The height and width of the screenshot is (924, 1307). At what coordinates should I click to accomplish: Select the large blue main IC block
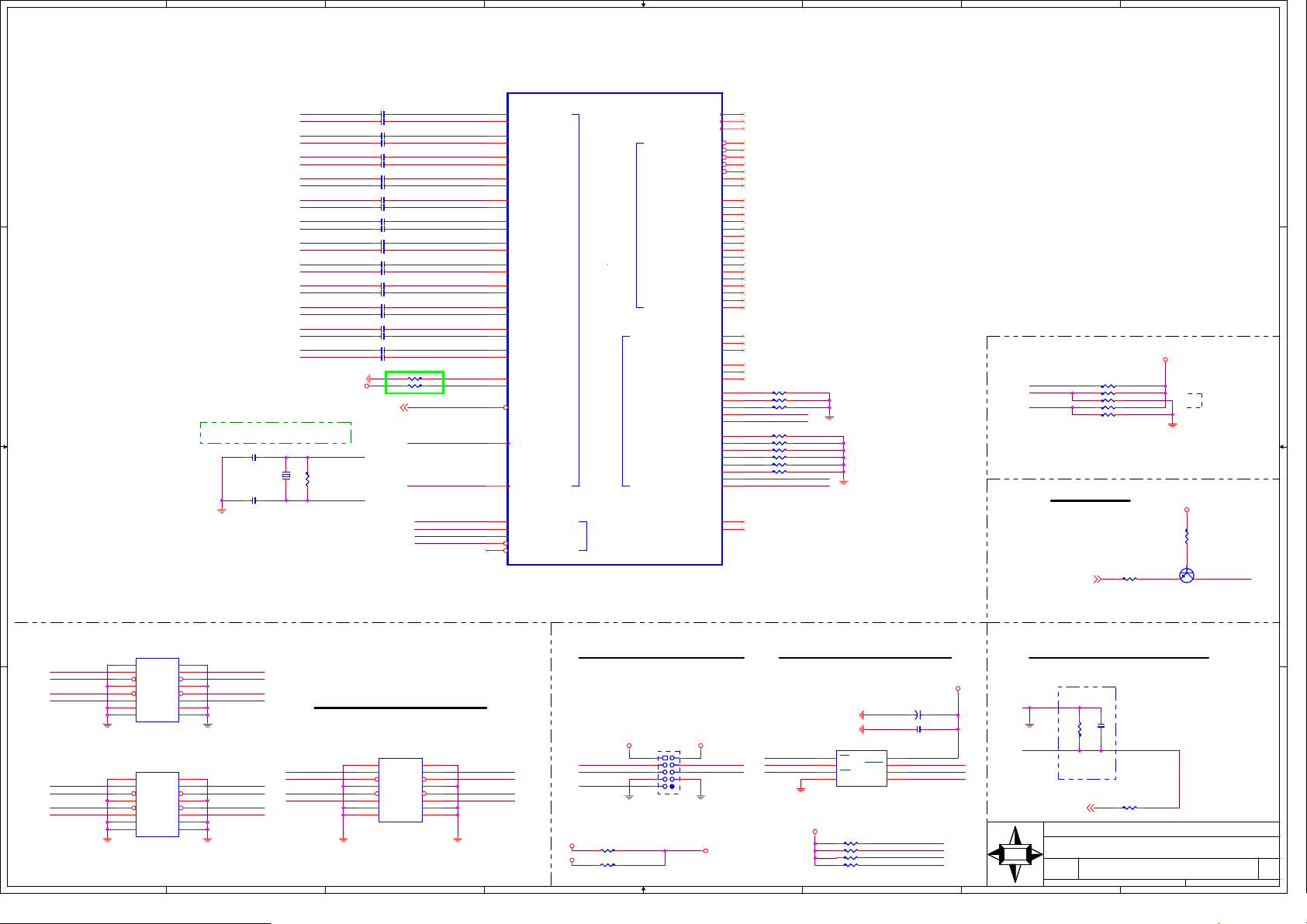614,329
